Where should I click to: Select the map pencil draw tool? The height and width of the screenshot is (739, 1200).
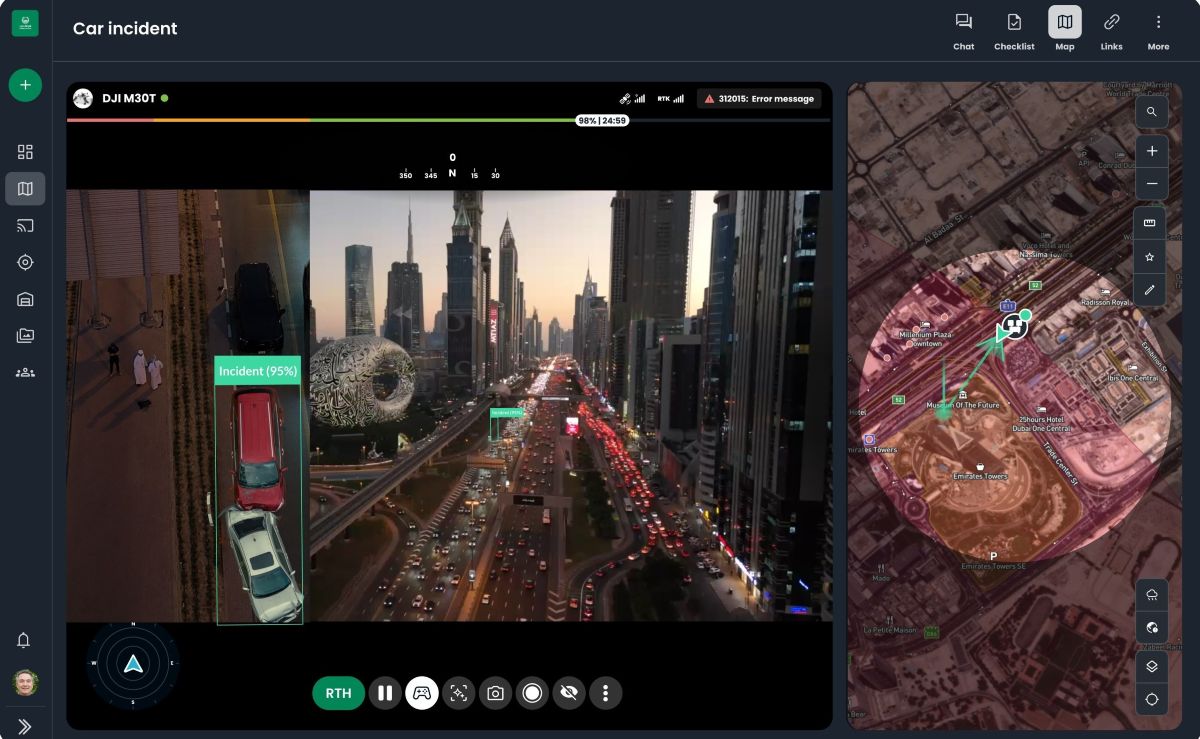click(1150, 290)
